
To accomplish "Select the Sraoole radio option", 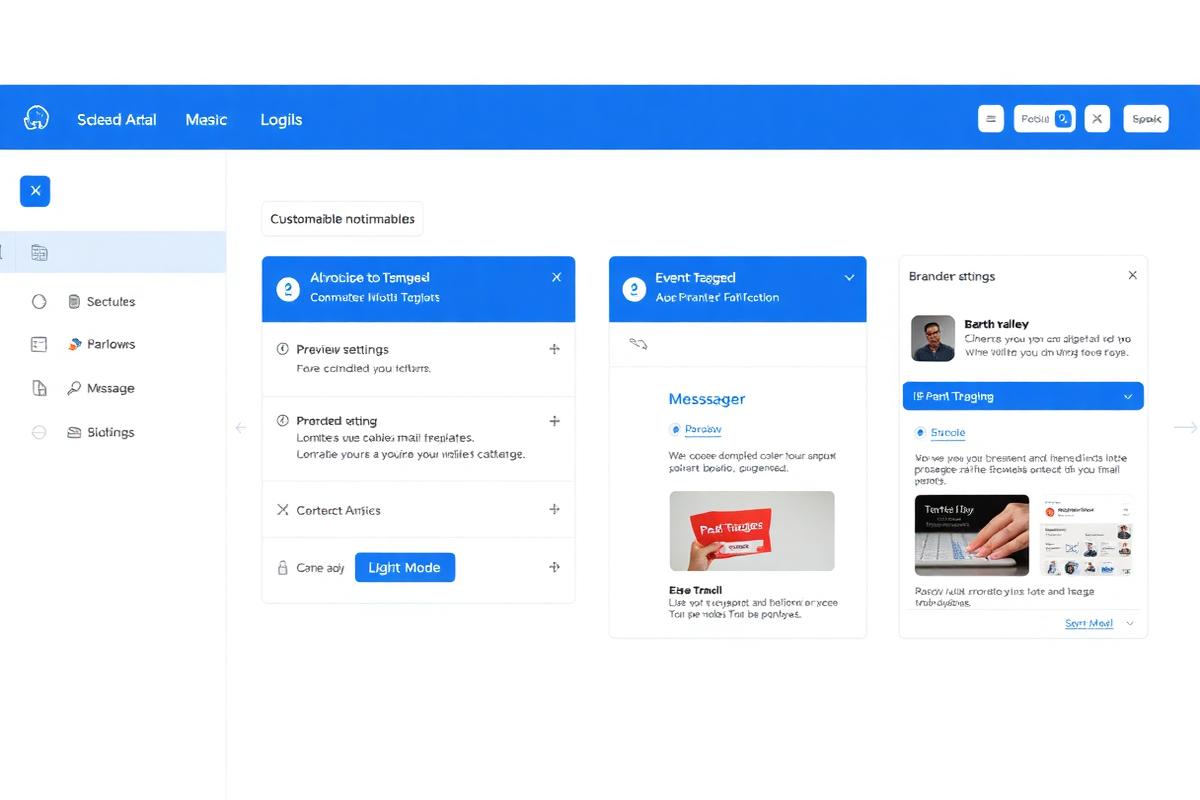I will click(920, 433).
